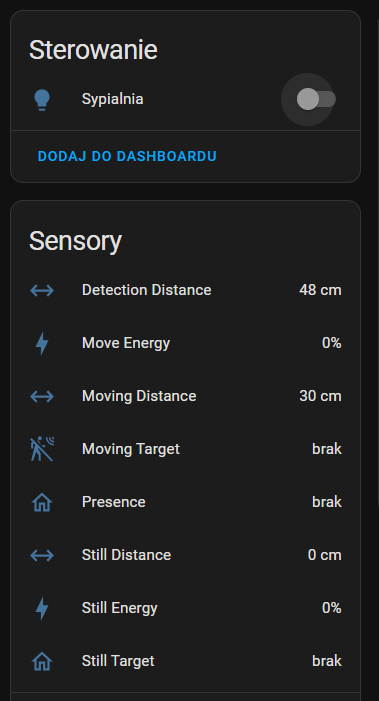Click the Moving Target motion sensor icon

tap(42, 449)
